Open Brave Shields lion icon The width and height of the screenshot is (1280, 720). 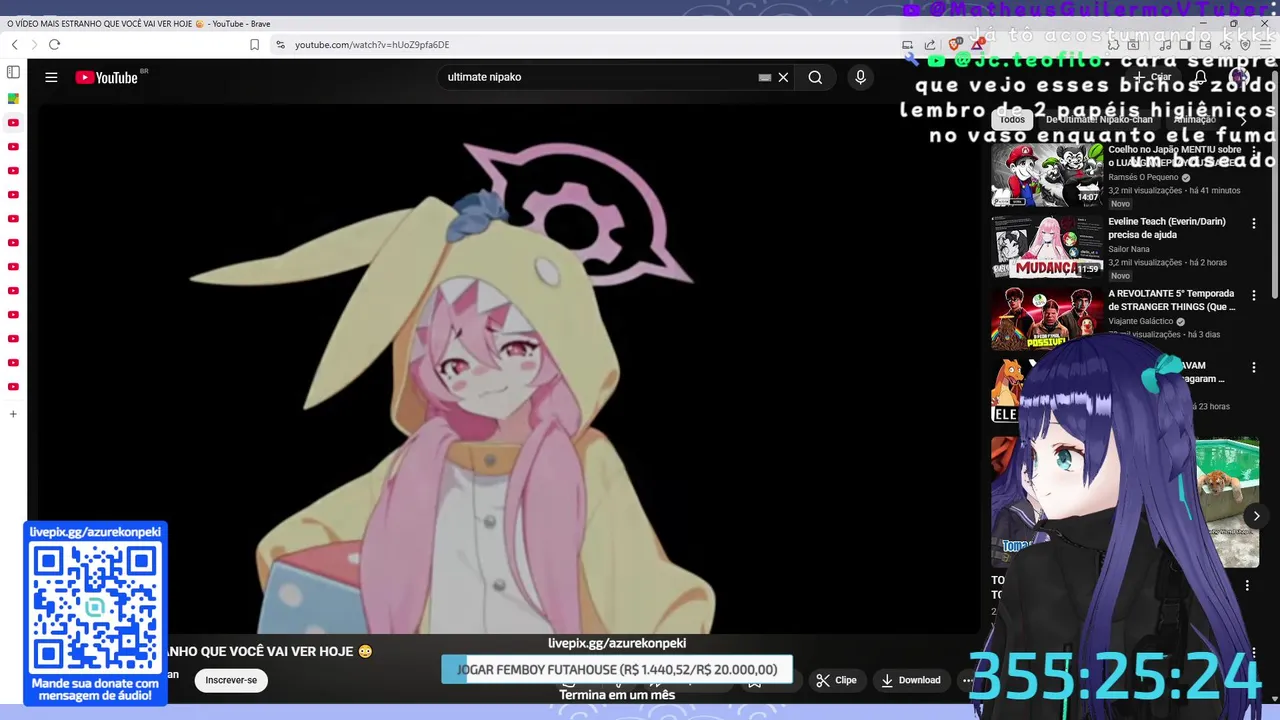tap(954, 45)
